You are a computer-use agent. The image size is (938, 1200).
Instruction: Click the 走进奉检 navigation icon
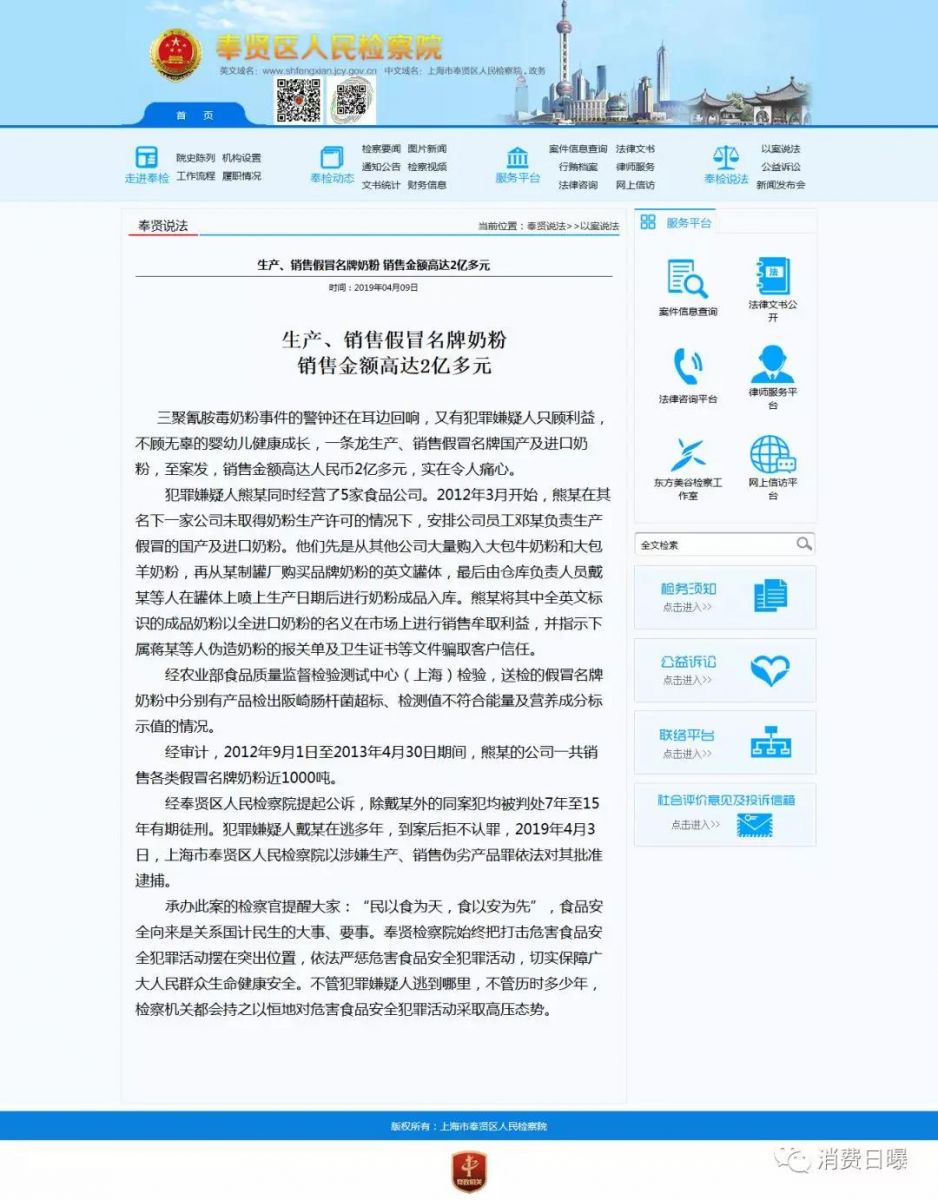tap(147, 158)
